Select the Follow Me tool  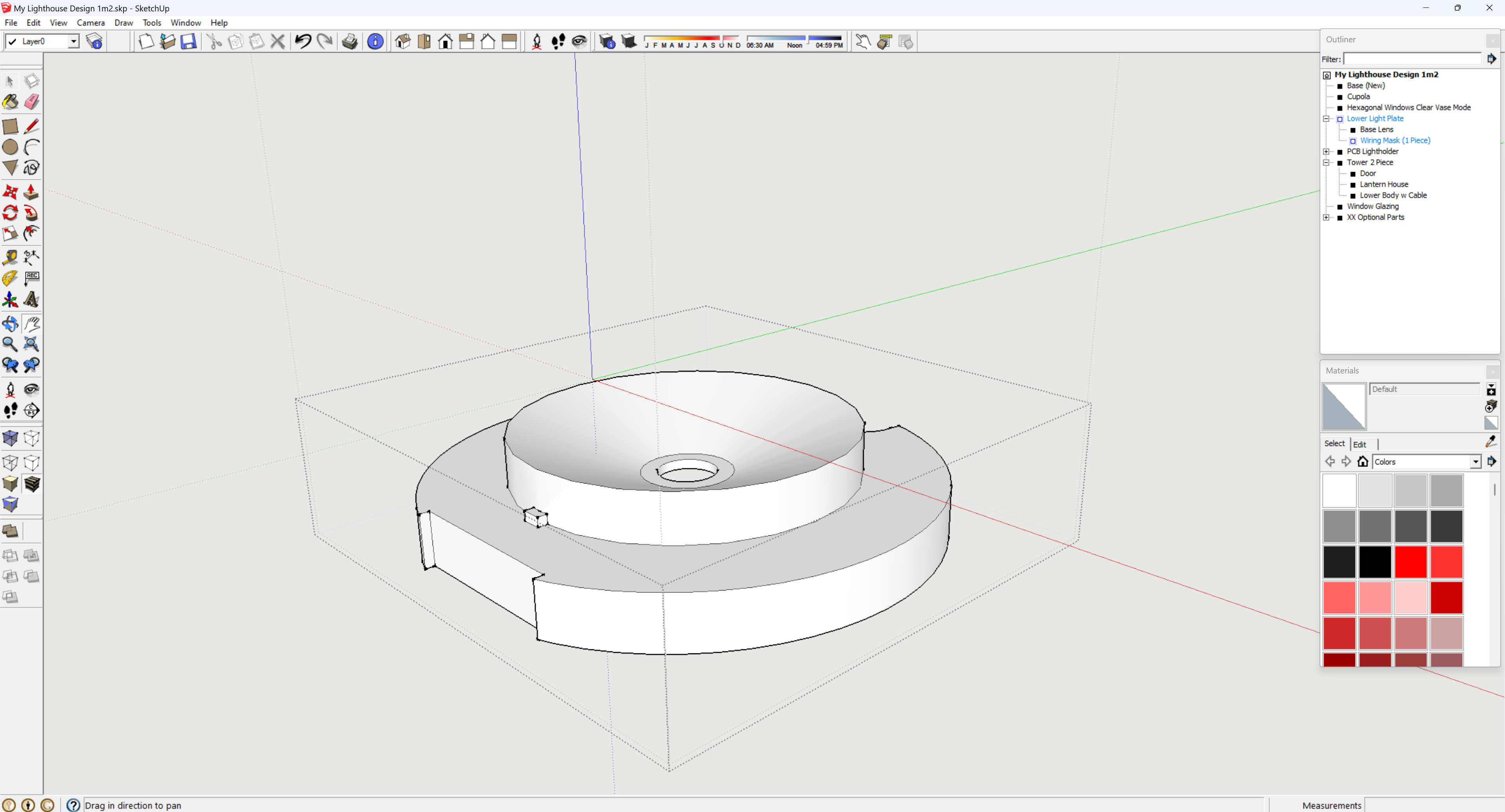(x=31, y=213)
